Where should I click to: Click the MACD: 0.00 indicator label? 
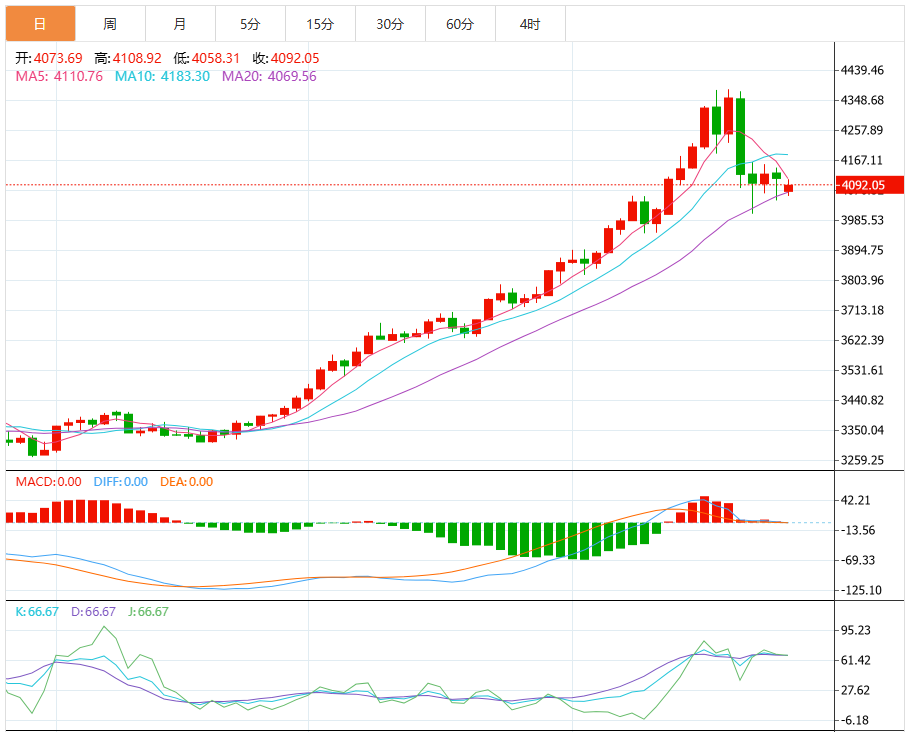pos(49,482)
